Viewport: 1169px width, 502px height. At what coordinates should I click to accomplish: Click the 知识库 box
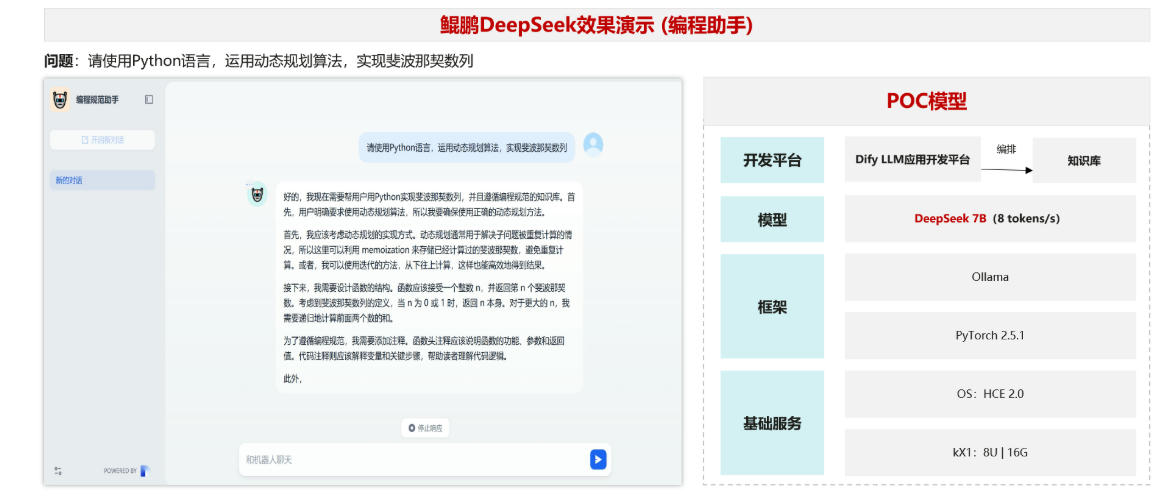pyautogui.click(x=1084, y=160)
